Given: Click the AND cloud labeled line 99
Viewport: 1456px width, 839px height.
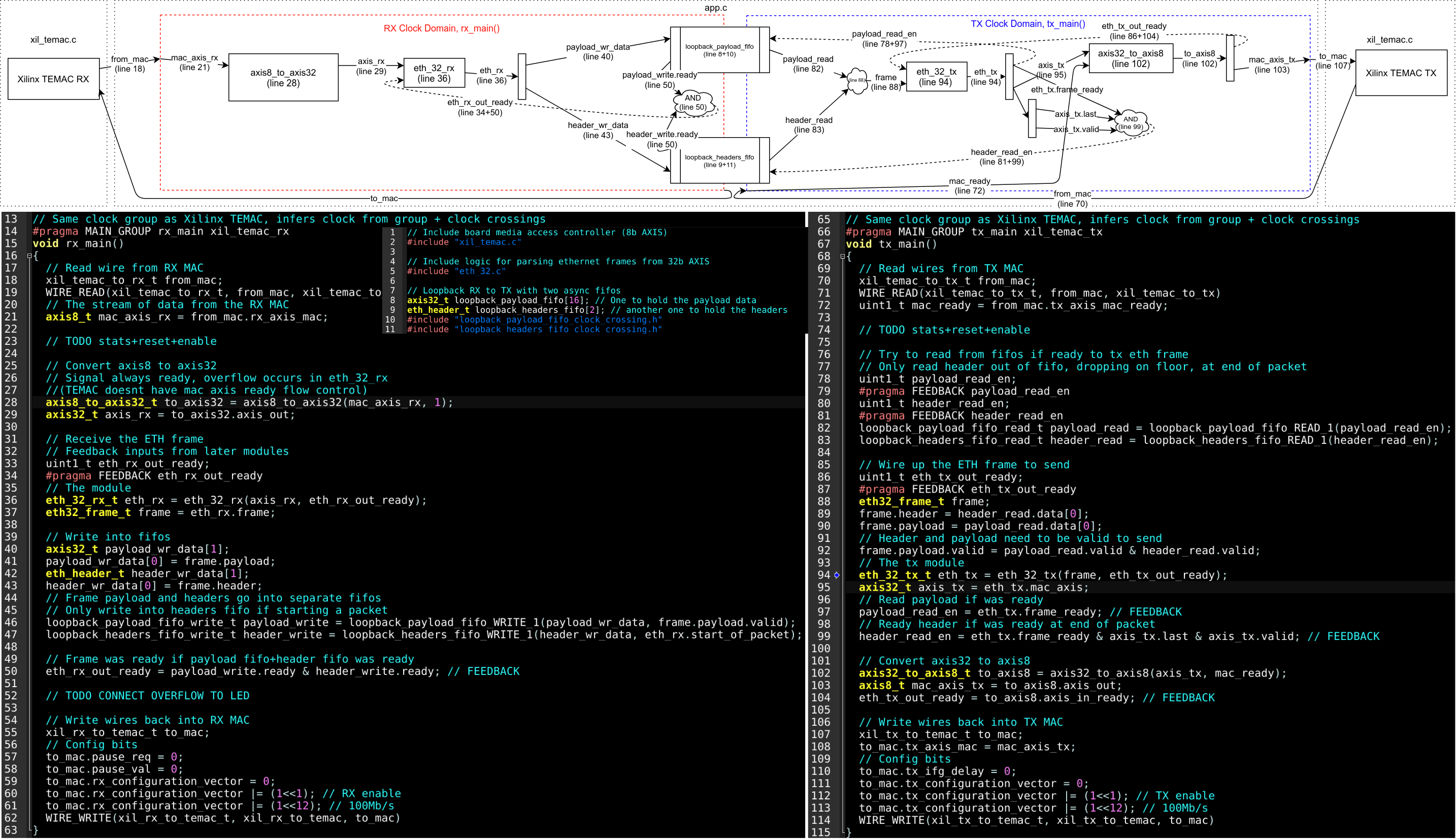Looking at the screenshot, I should (1131, 123).
